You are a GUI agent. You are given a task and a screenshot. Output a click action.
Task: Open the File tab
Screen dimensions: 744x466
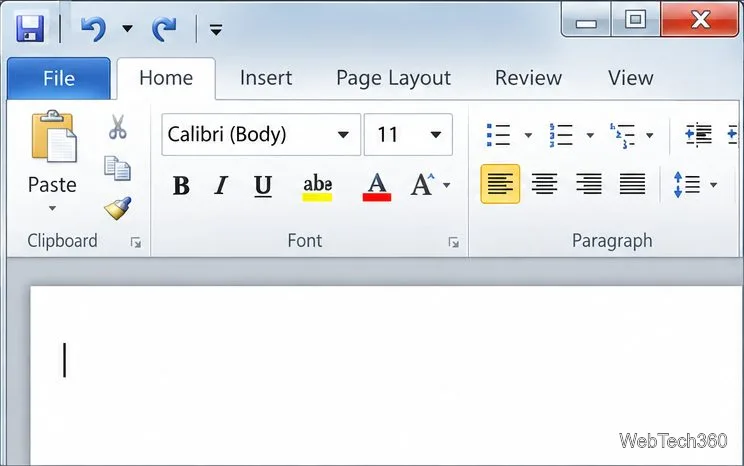(x=59, y=78)
